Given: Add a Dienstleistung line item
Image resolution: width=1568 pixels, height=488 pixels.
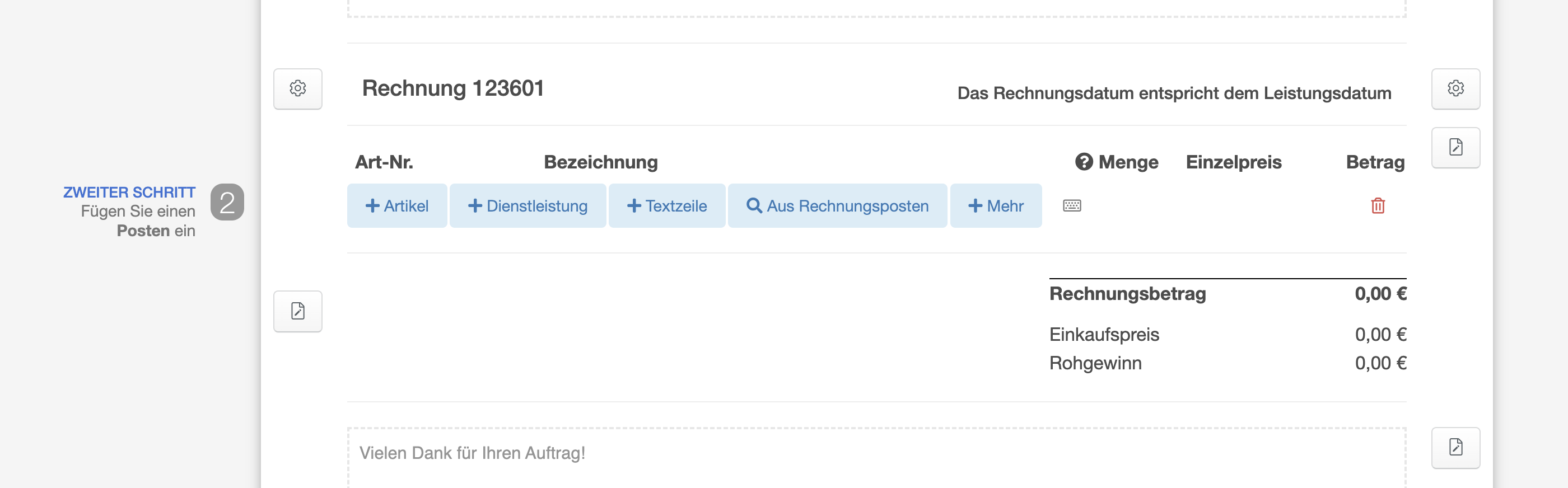Looking at the screenshot, I should 528,206.
